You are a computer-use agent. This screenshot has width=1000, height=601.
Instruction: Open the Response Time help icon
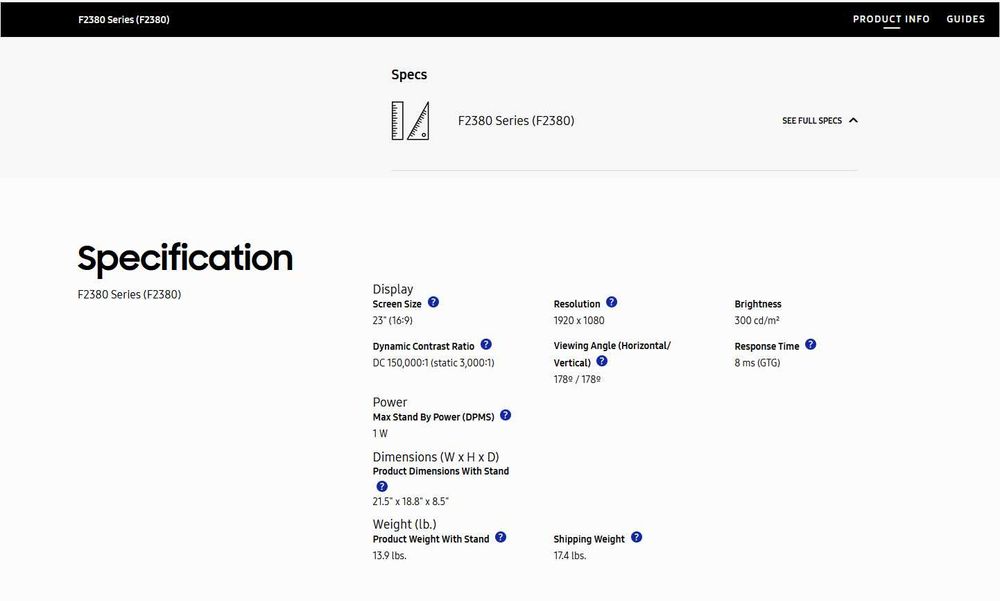(x=811, y=345)
